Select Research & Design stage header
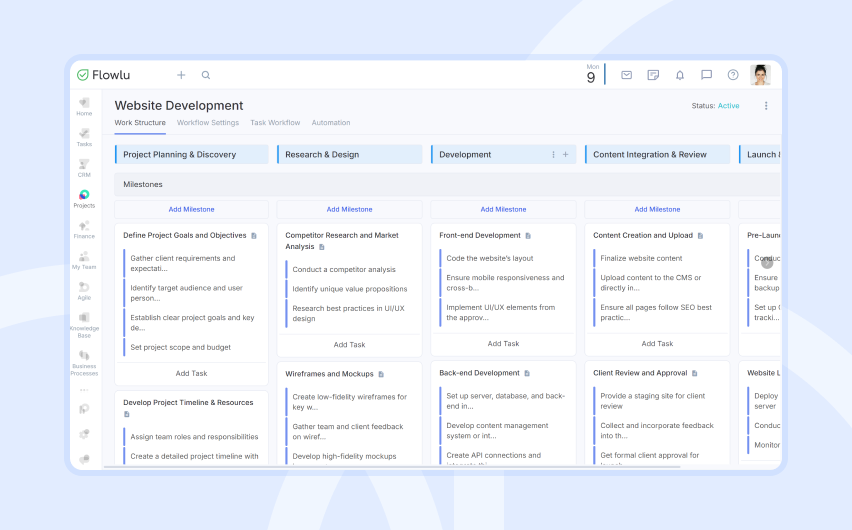This screenshot has height=530, width=852. (x=349, y=154)
